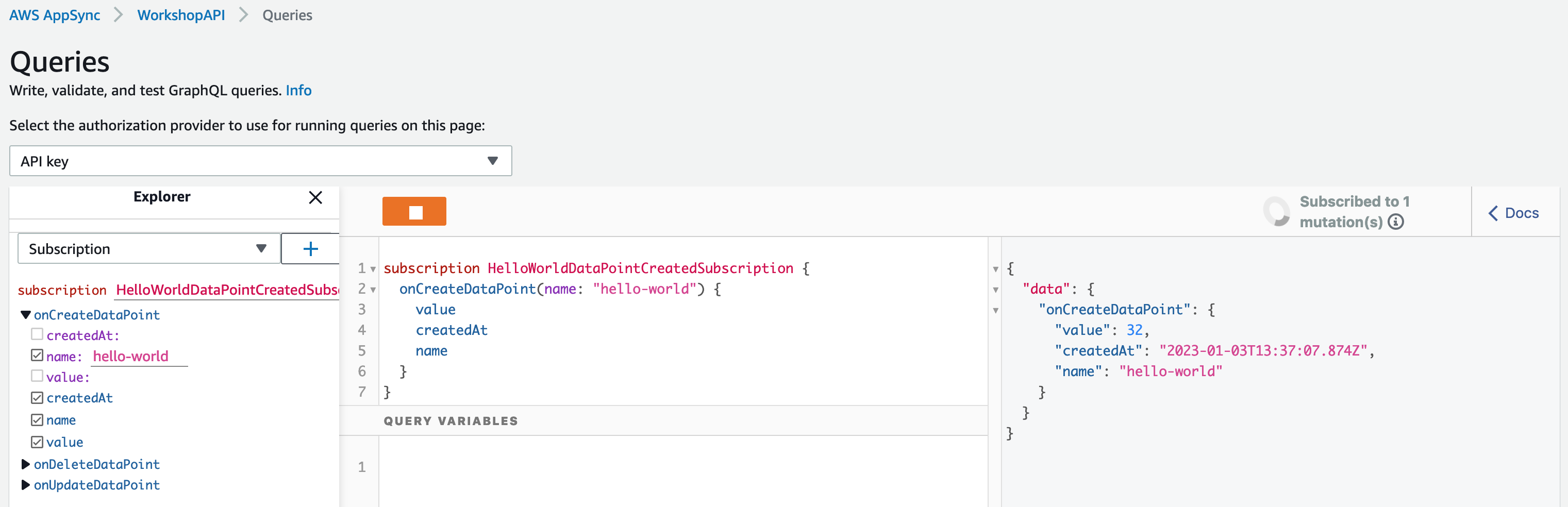Click the Queries breadcrumb text
Image resolution: width=1568 pixels, height=507 pixels.
tap(287, 15)
